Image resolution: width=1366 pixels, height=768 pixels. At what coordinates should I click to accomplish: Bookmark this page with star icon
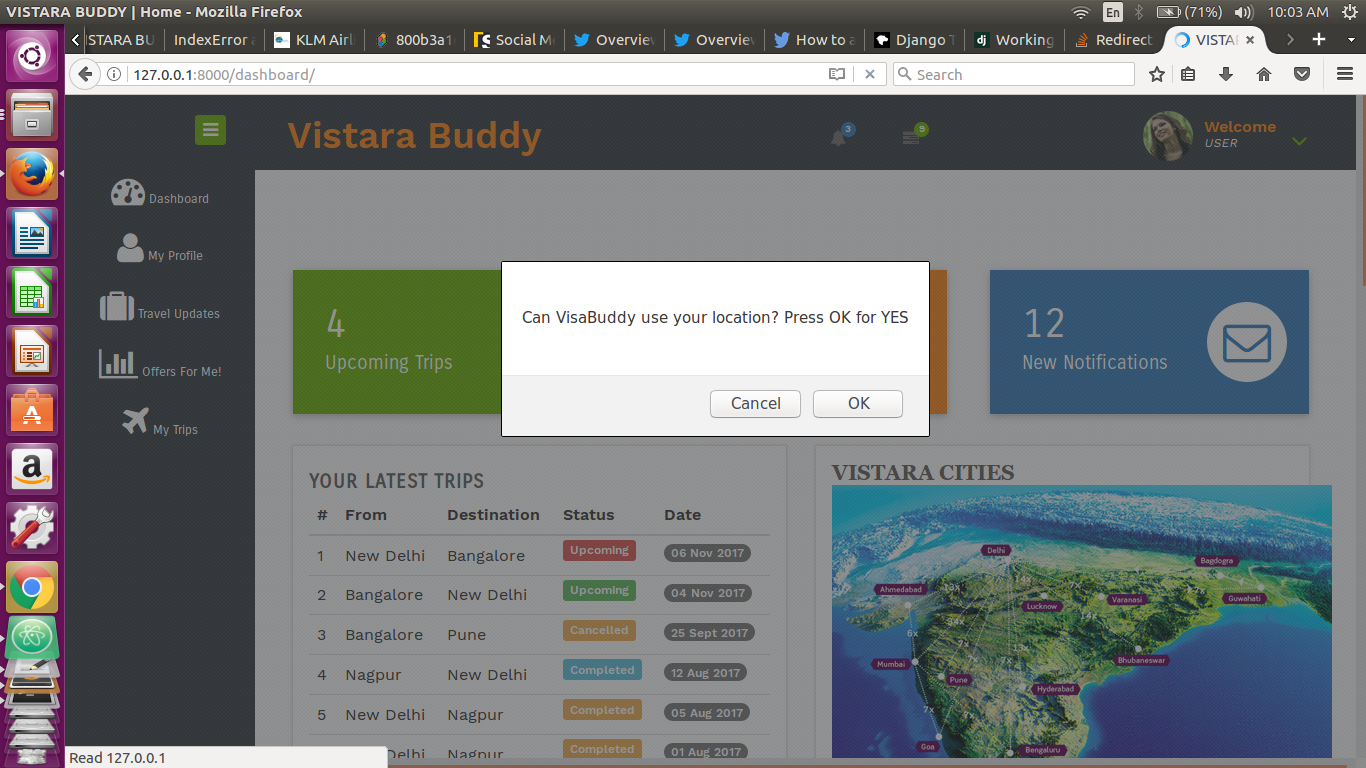point(1157,74)
